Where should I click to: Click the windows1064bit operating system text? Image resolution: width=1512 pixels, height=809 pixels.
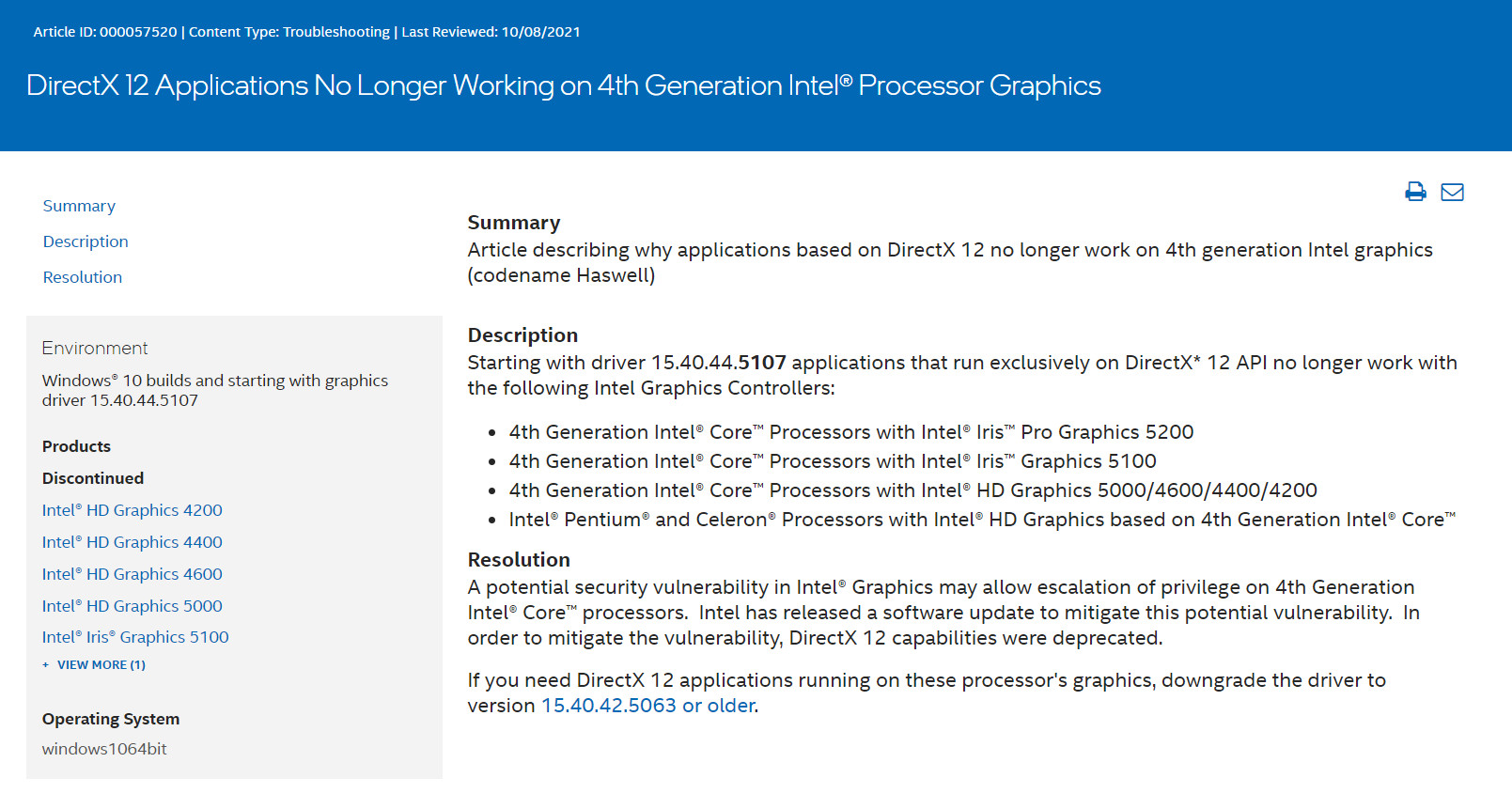(x=104, y=749)
